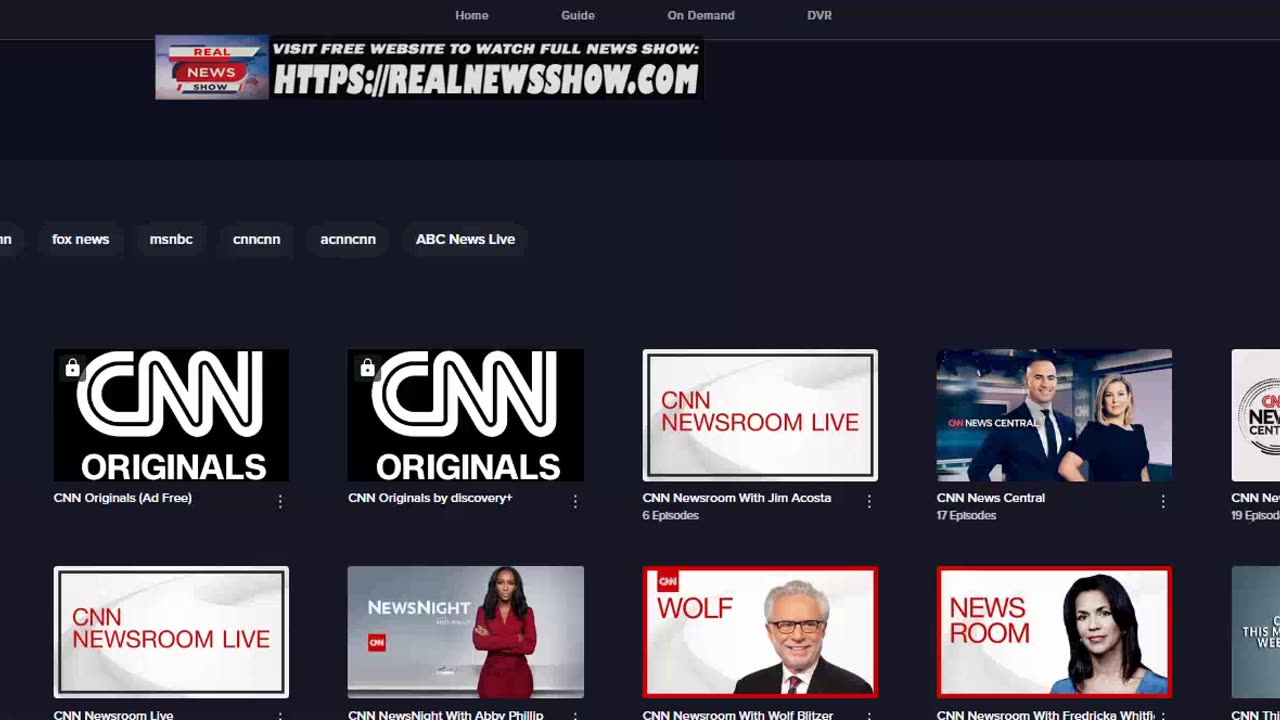This screenshot has height=720, width=1280.
Task: Open the CNN News Central thumbnail
Action: coord(1054,415)
